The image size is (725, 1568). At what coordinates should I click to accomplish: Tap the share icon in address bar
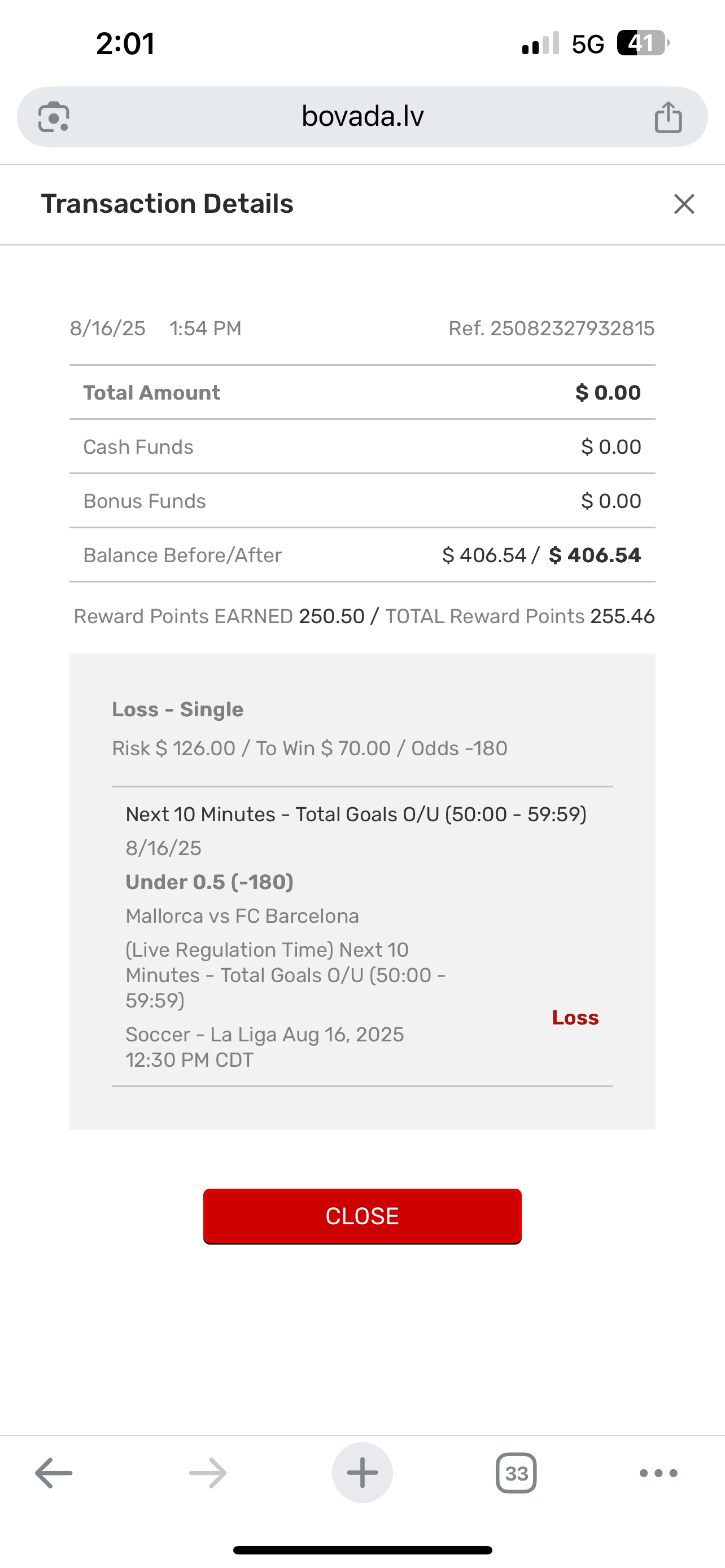tap(668, 117)
